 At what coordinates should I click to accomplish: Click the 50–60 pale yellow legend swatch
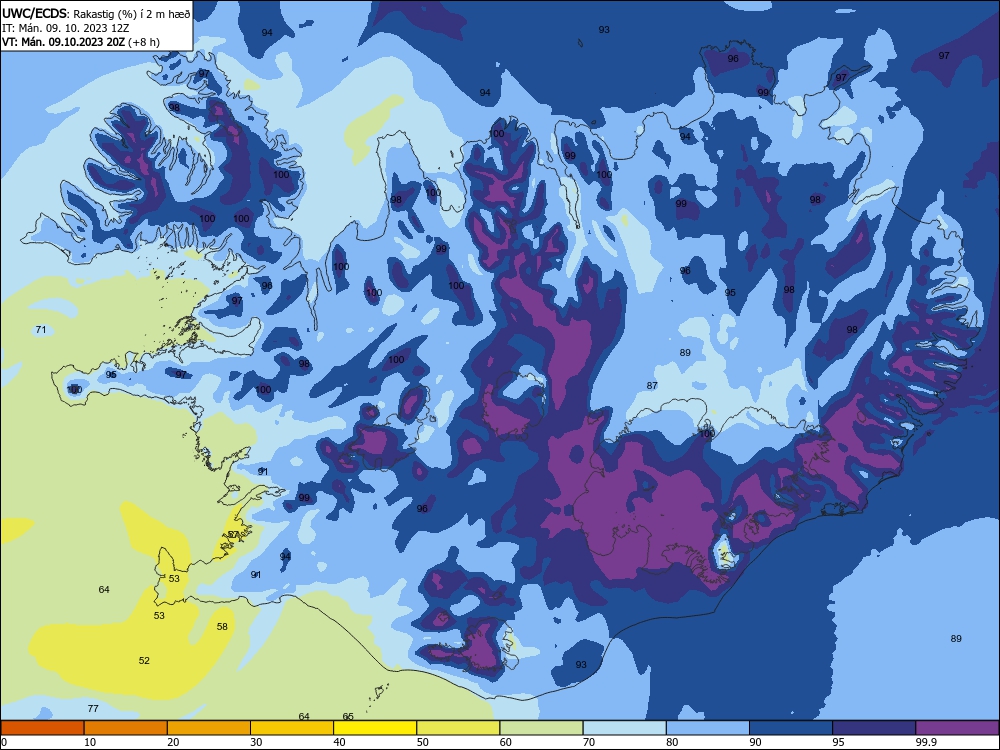[458, 728]
